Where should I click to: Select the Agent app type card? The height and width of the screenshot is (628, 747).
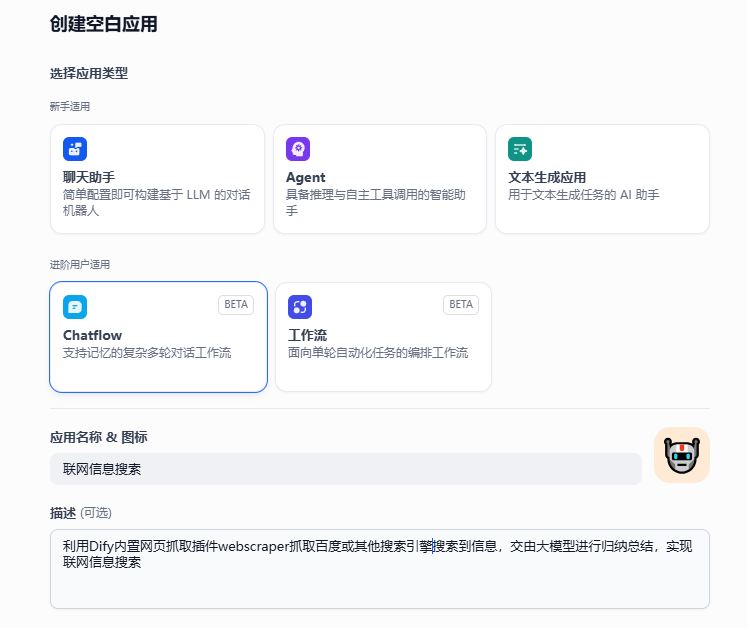click(380, 179)
